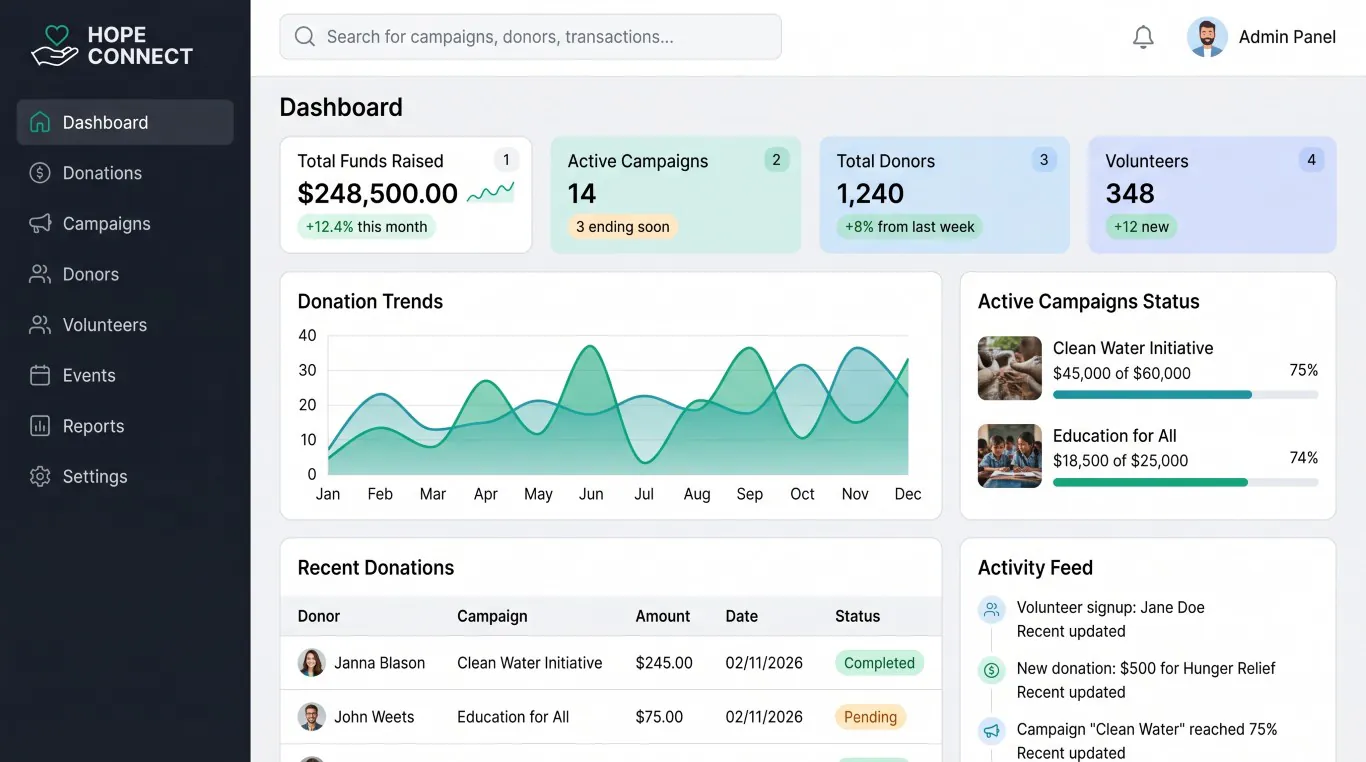Click the Campaigns megaphone icon in sidebar
Image resolution: width=1366 pixels, height=762 pixels.
pos(40,224)
